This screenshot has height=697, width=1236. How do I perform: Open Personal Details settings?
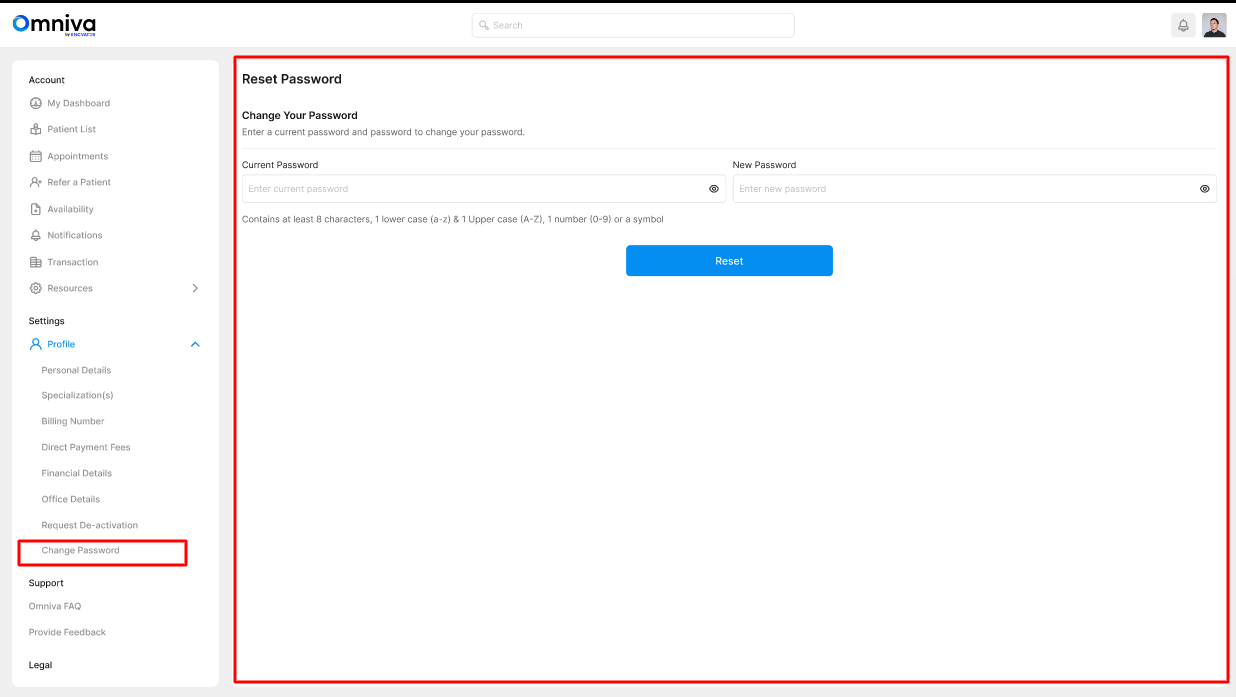76,370
